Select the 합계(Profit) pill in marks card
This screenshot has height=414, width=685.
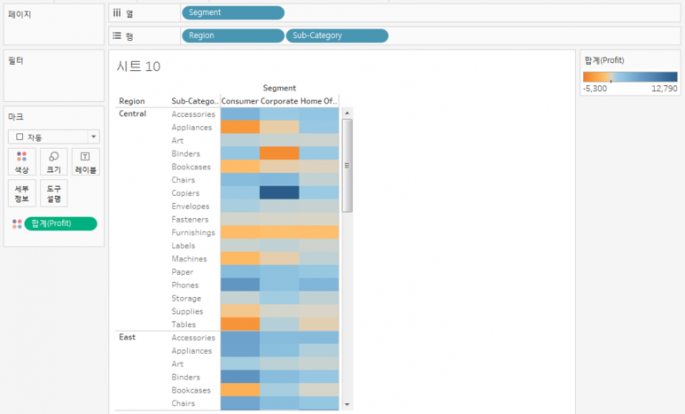point(60,224)
